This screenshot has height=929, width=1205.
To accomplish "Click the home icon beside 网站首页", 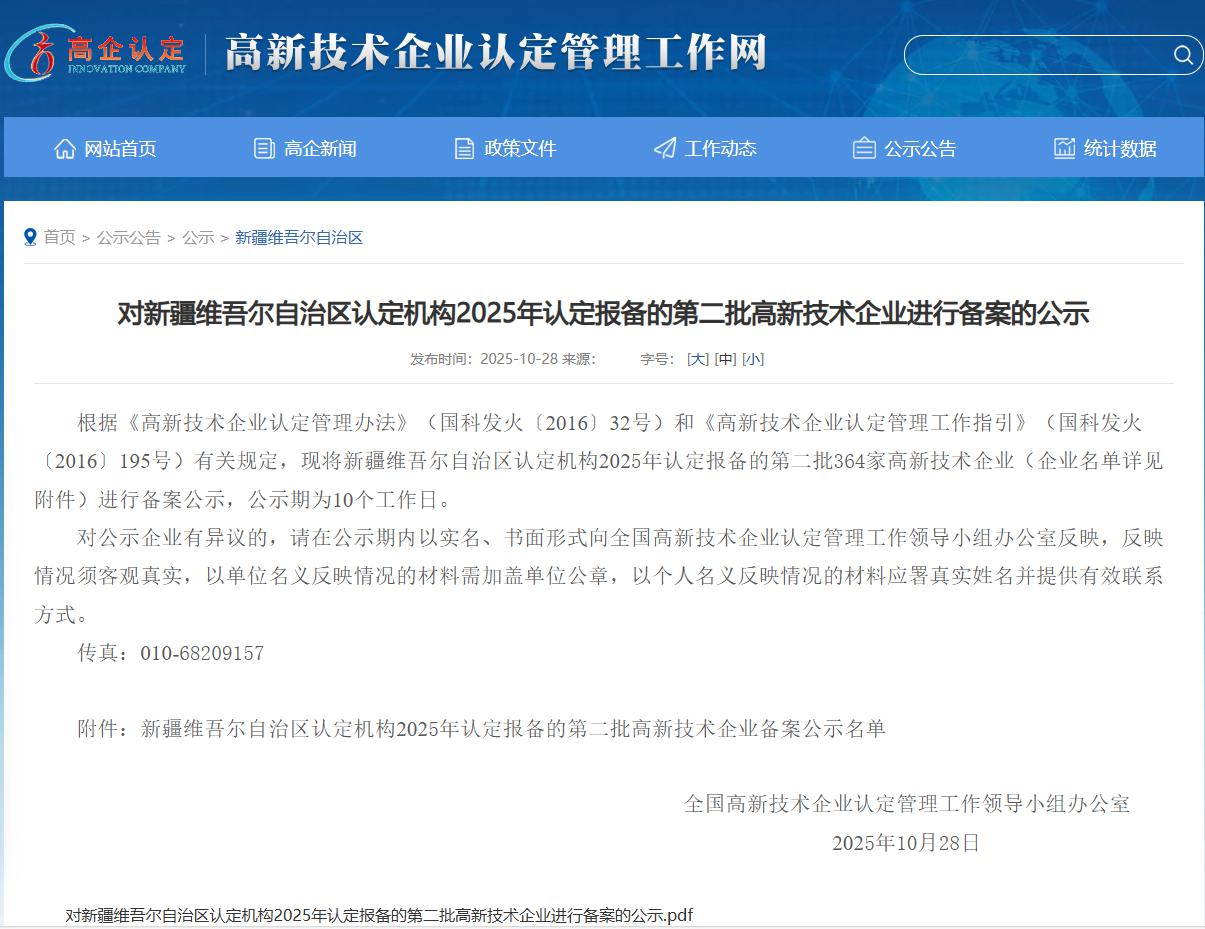I will 65,149.
